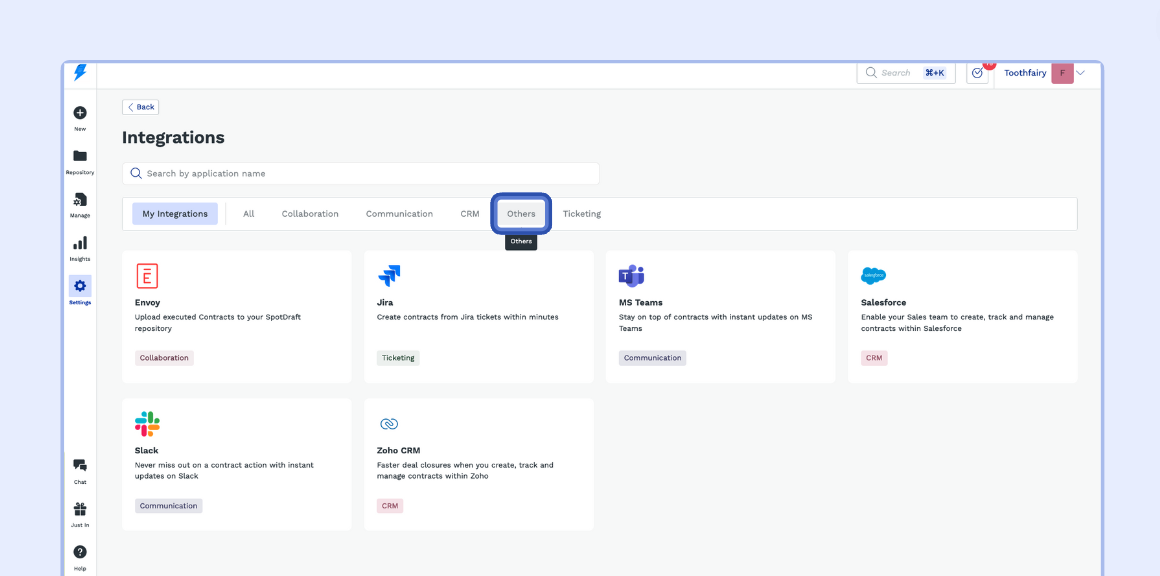Click 'Upload executed Contracts' description on Envoy
The image size is (1160, 576).
point(218,322)
